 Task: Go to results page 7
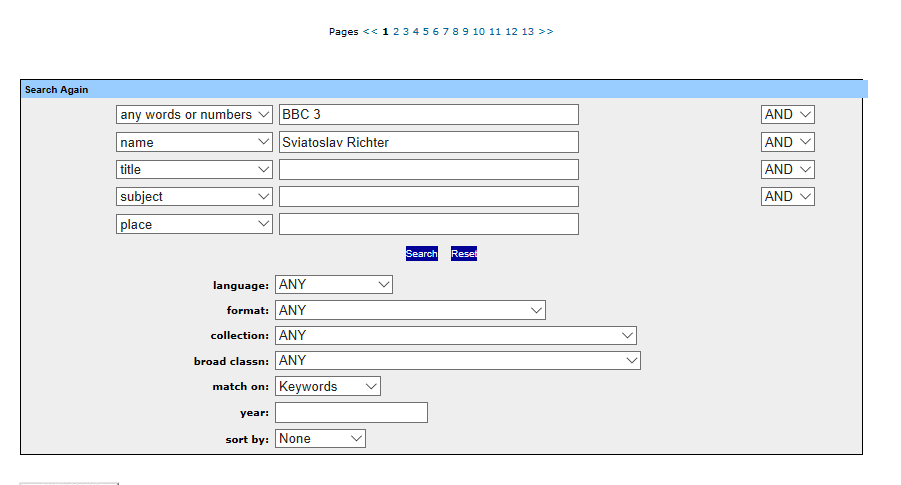click(x=445, y=32)
